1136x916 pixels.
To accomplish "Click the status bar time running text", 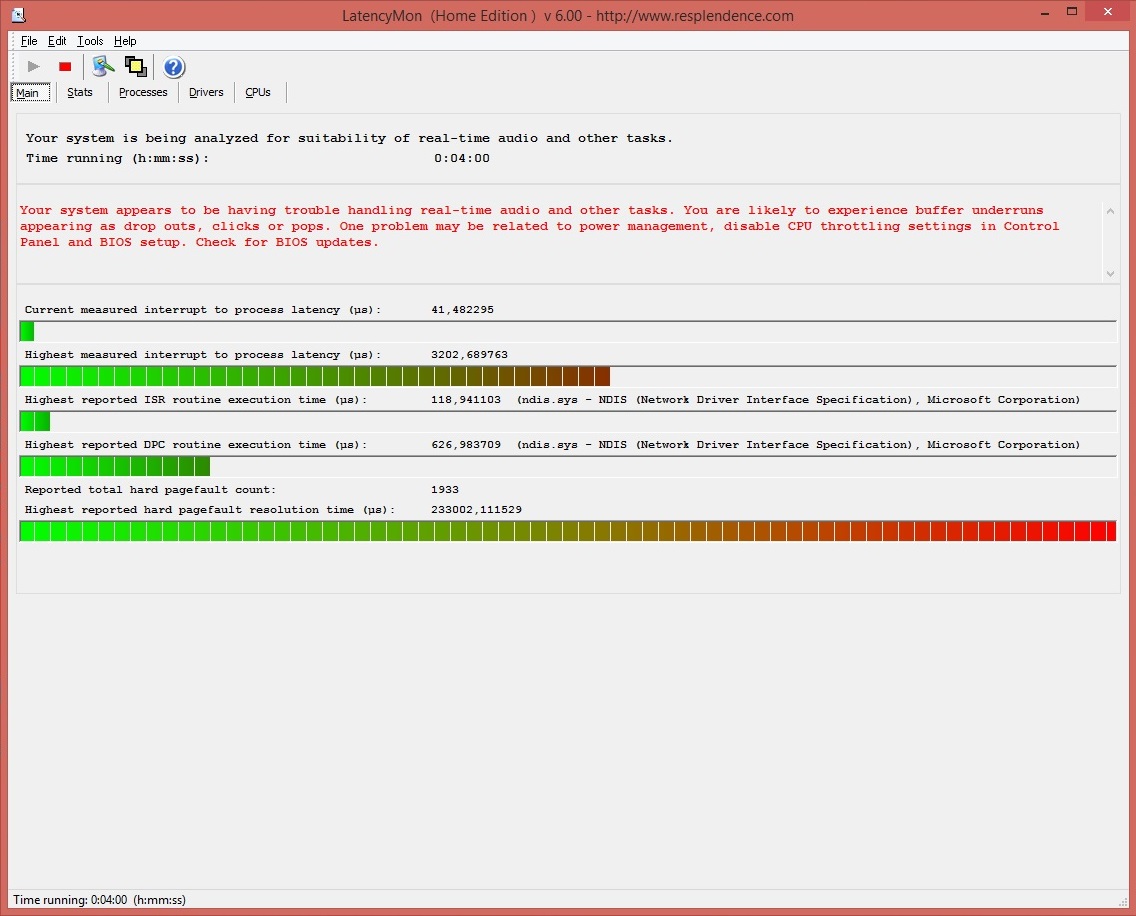I will 99,899.
